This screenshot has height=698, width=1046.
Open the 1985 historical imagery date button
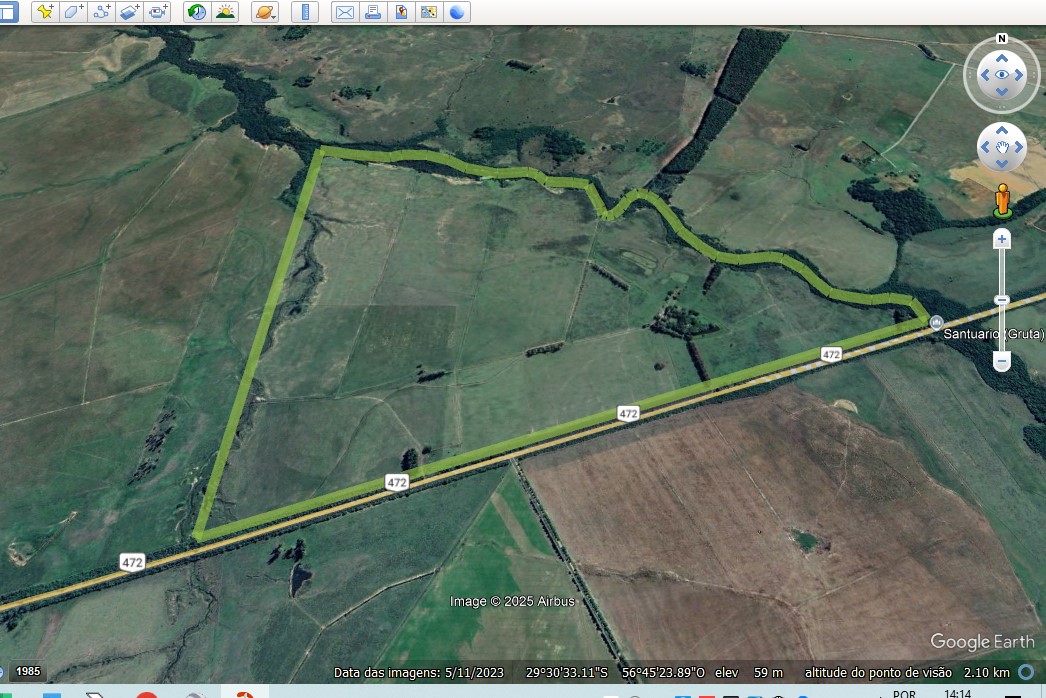[28, 671]
